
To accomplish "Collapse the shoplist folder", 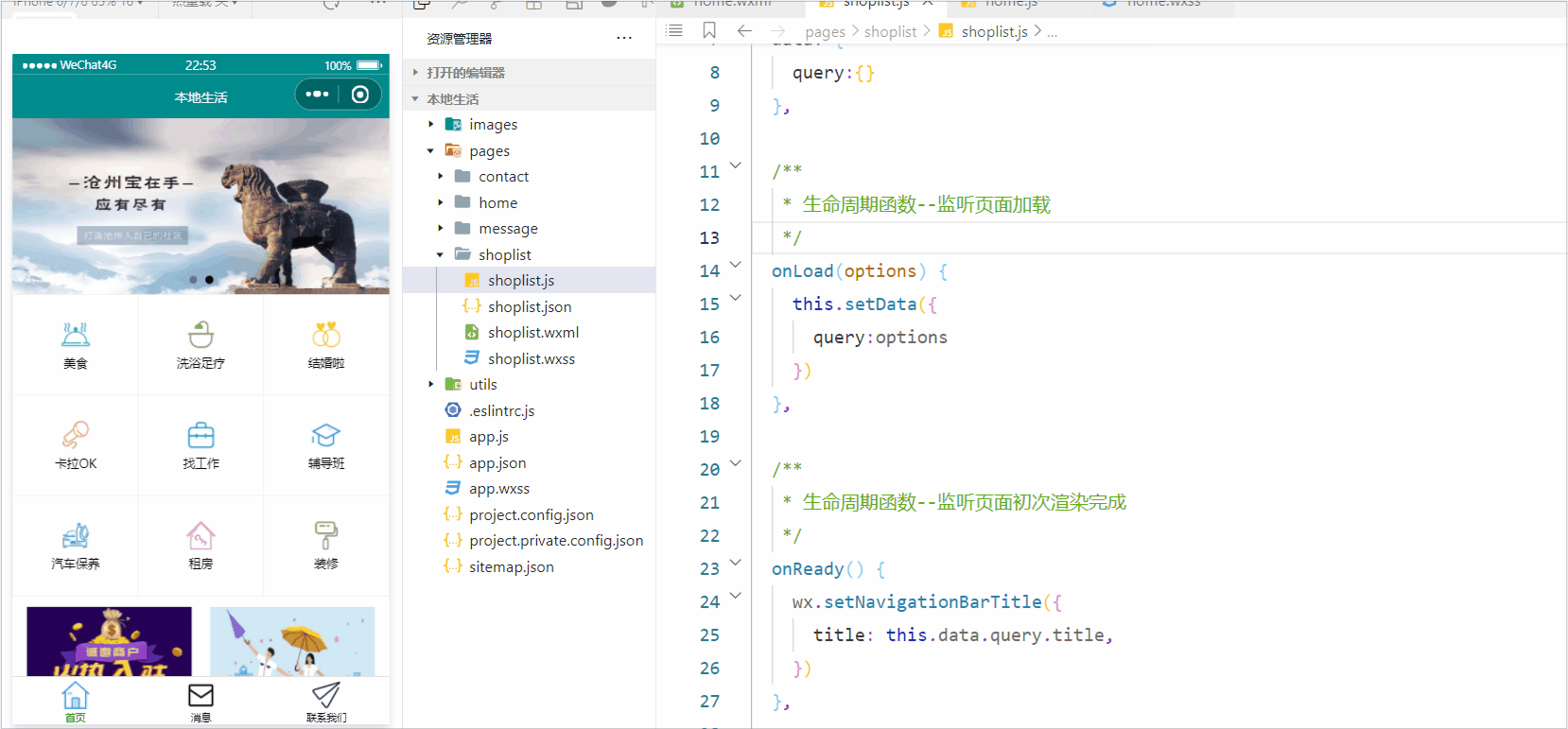I will coord(441,254).
